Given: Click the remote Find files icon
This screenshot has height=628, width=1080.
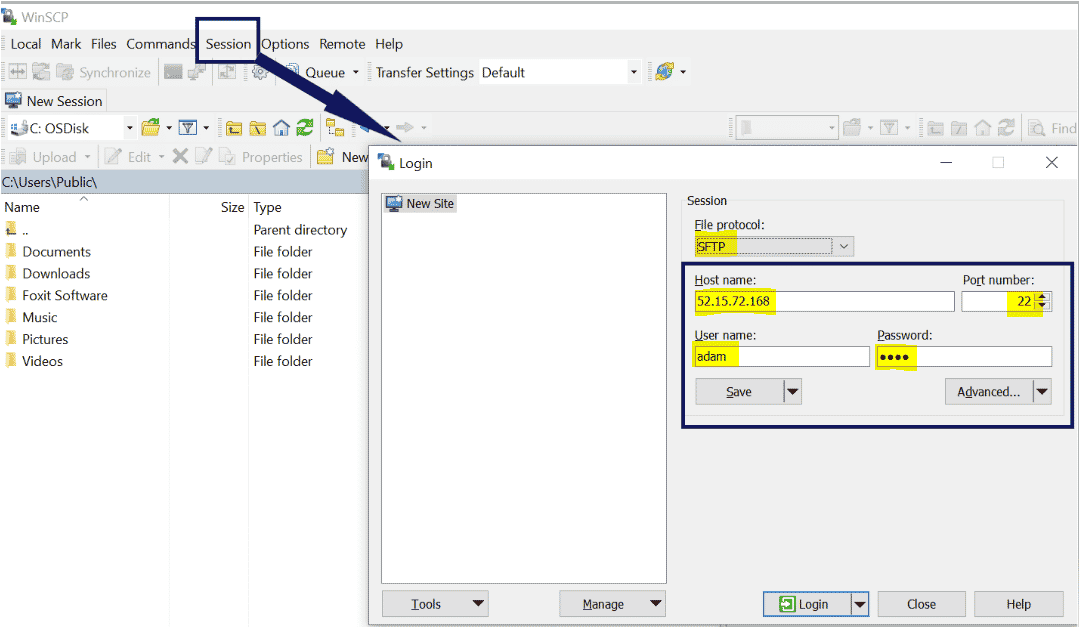Looking at the screenshot, I should tap(1052, 128).
